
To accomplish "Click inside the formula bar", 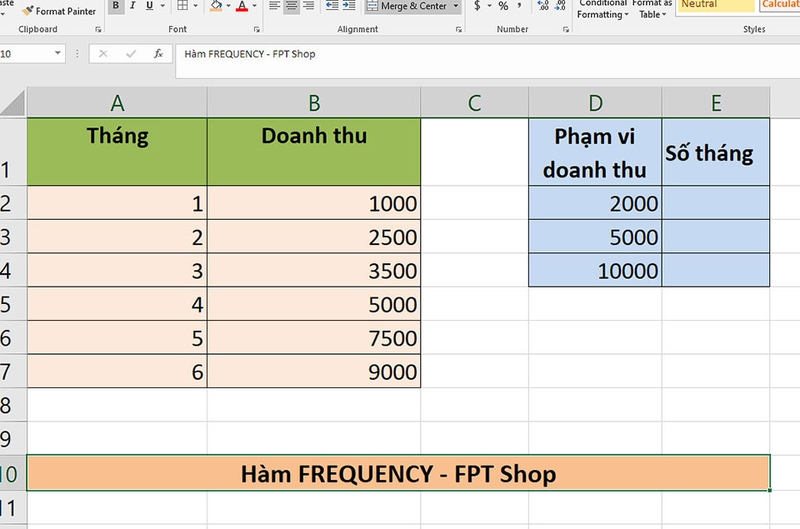I will point(487,61).
